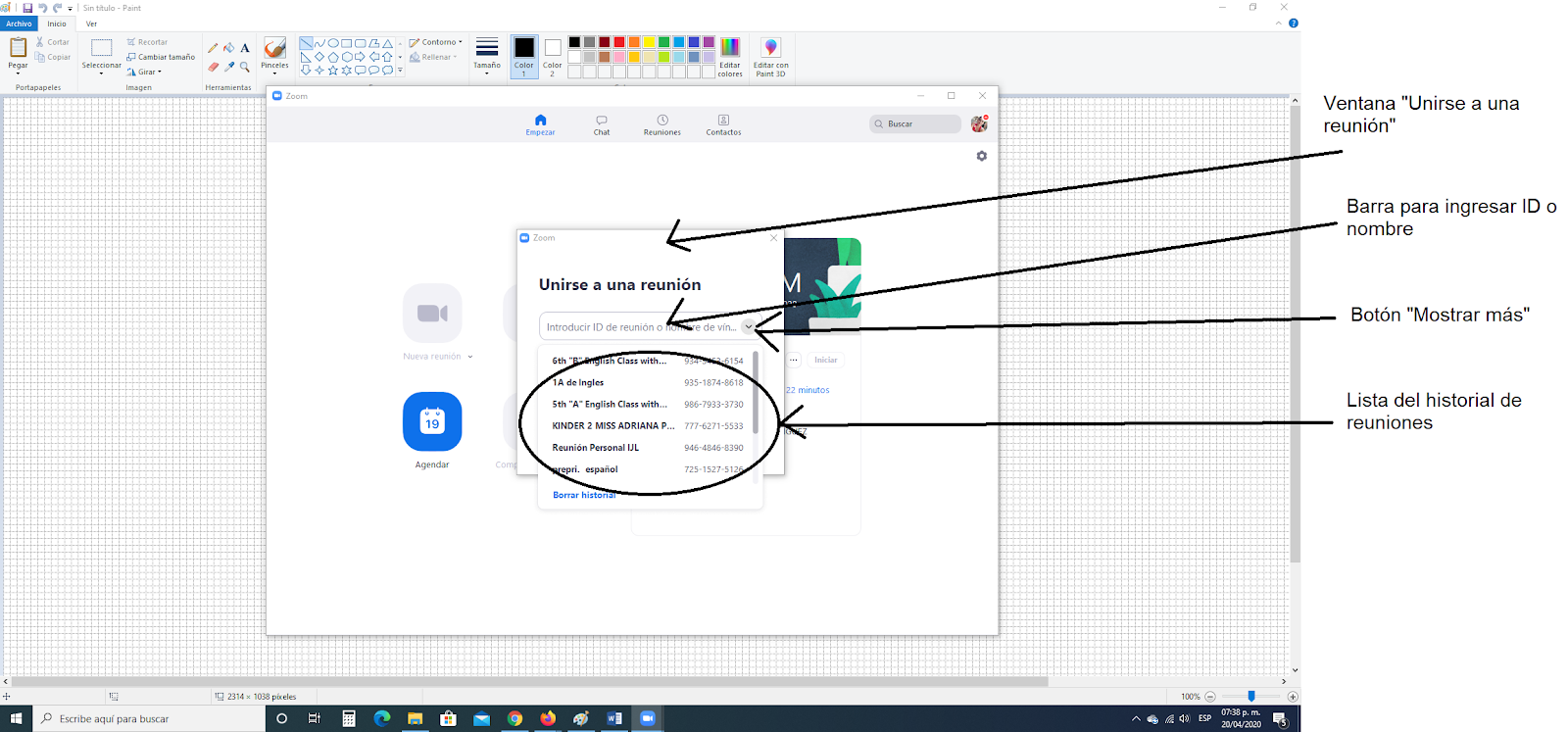The width and height of the screenshot is (1568, 732).
Task: Switch to the Inicio ribbon tab
Action: 57,24
